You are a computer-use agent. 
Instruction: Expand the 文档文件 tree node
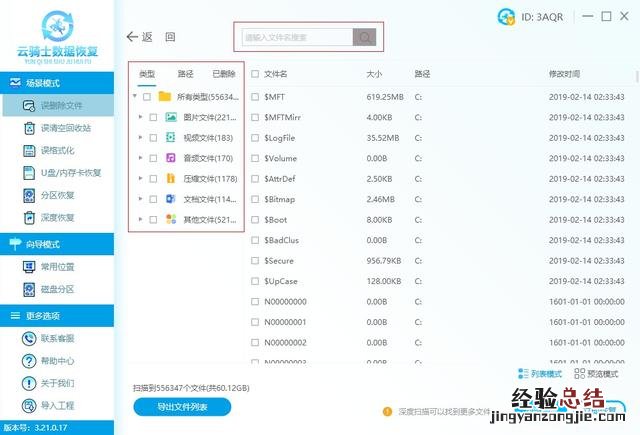click(x=140, y=199)
